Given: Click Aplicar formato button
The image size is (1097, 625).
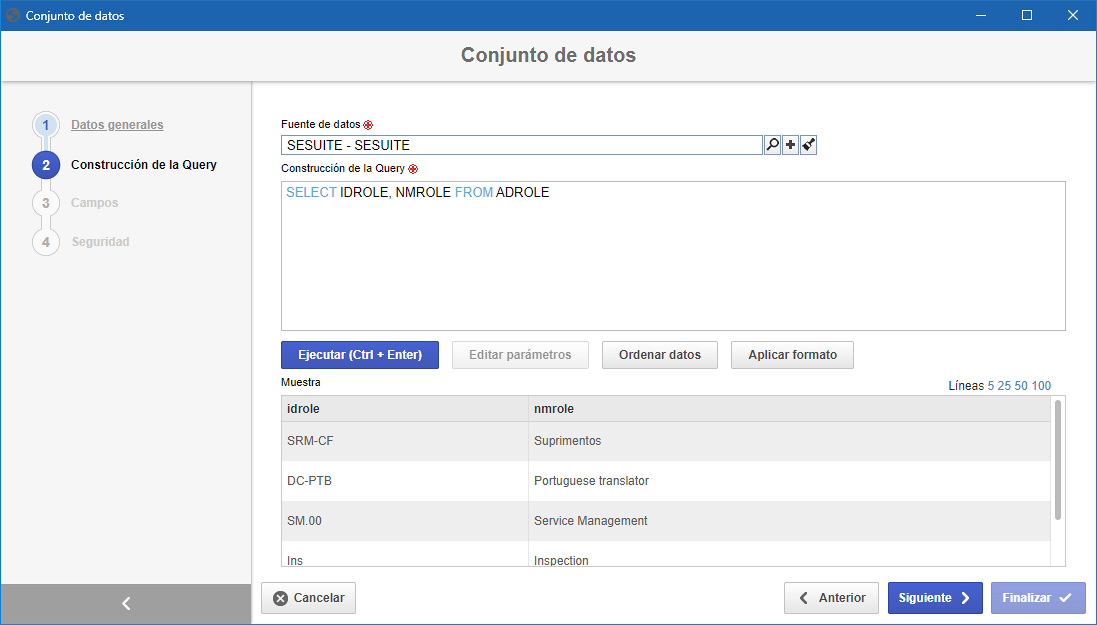Looking at the screenshot, I should coord(792,355).
